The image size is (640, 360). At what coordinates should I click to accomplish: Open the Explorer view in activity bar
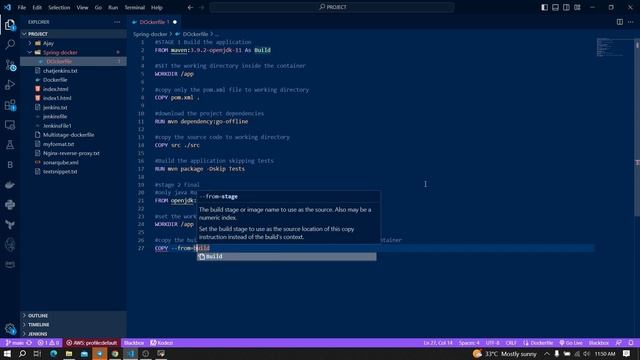pyautogui.click(x=10, y=24)
